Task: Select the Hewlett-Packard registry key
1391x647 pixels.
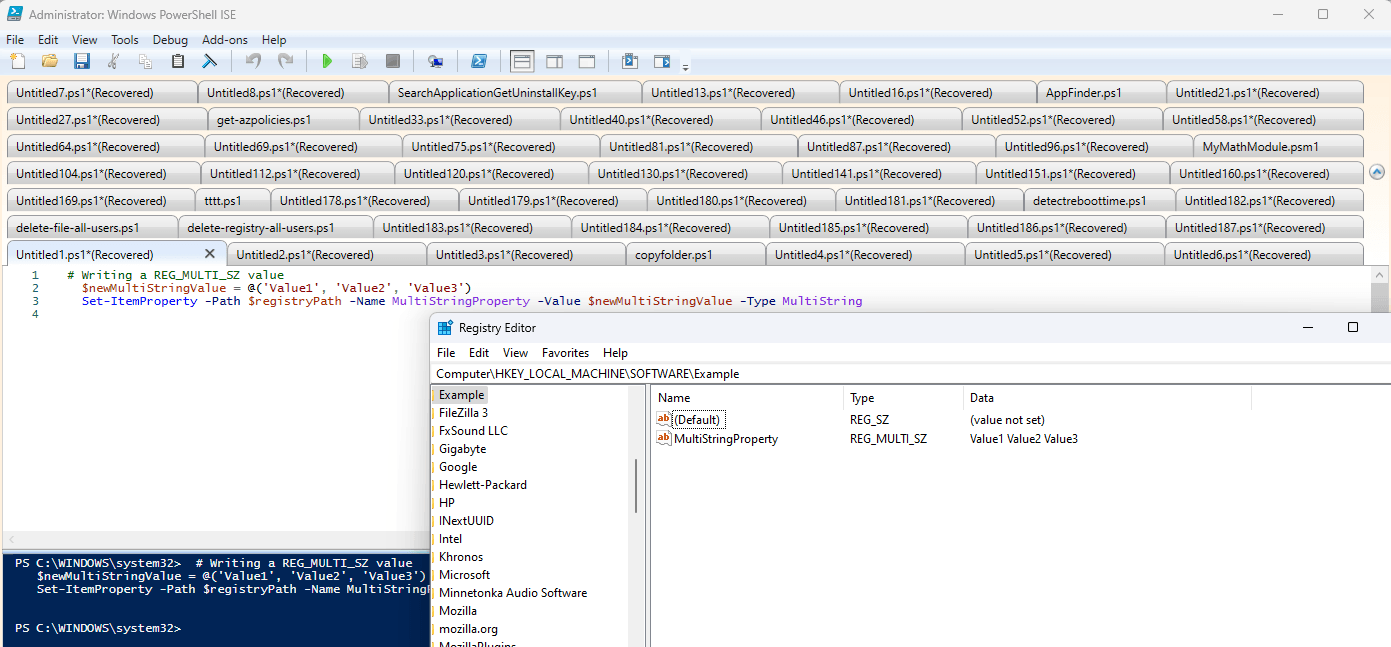Action: (483, 485)
